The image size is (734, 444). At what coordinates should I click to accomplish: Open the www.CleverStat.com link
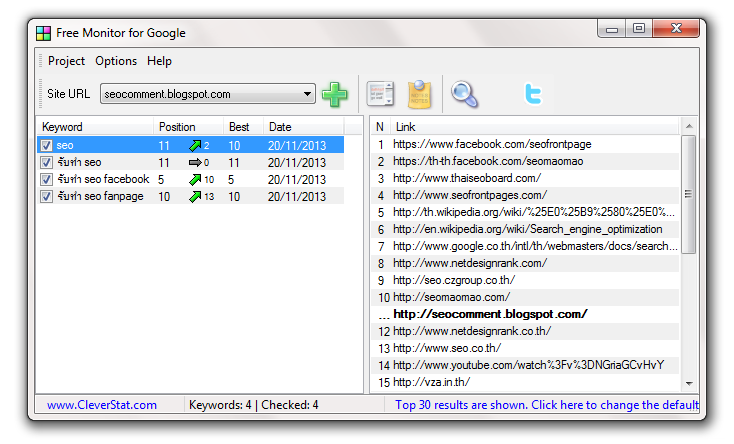click(x=102, y=405)
